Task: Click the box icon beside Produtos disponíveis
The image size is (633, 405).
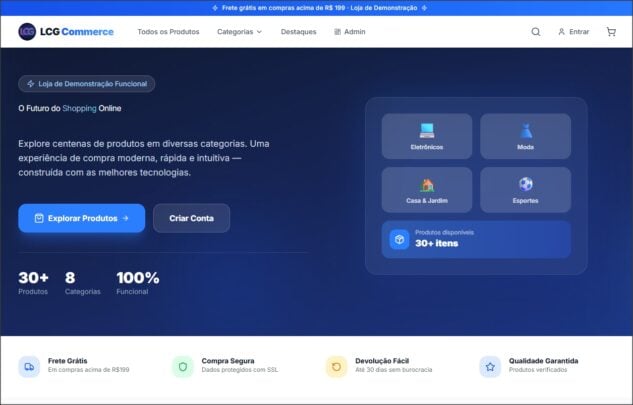Action: coord(399,239)
